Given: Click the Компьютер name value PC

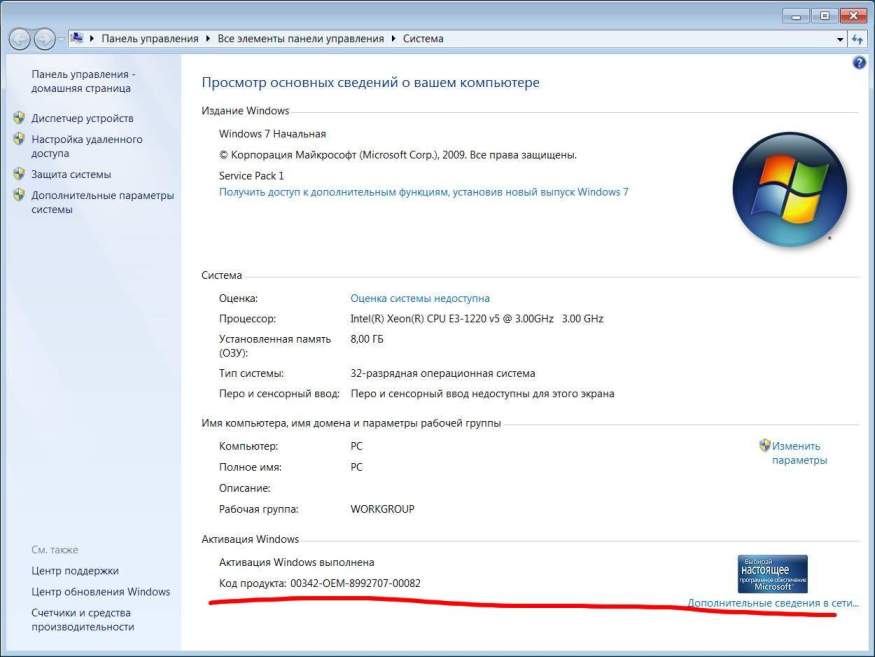Looking at the screenshot, I should [x=356, y=447].
